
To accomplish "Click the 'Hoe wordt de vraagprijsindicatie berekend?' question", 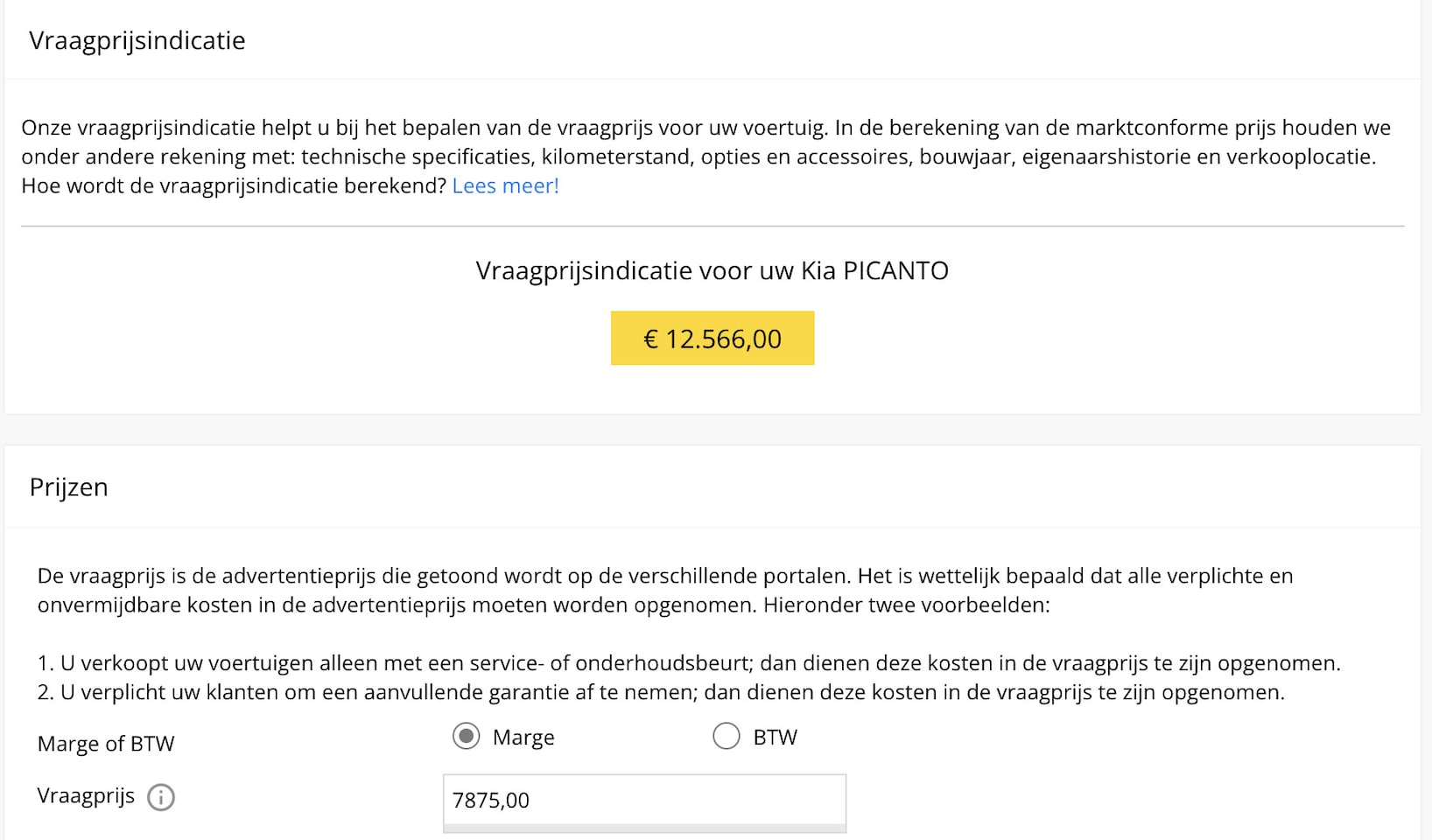I will (234, 185).
